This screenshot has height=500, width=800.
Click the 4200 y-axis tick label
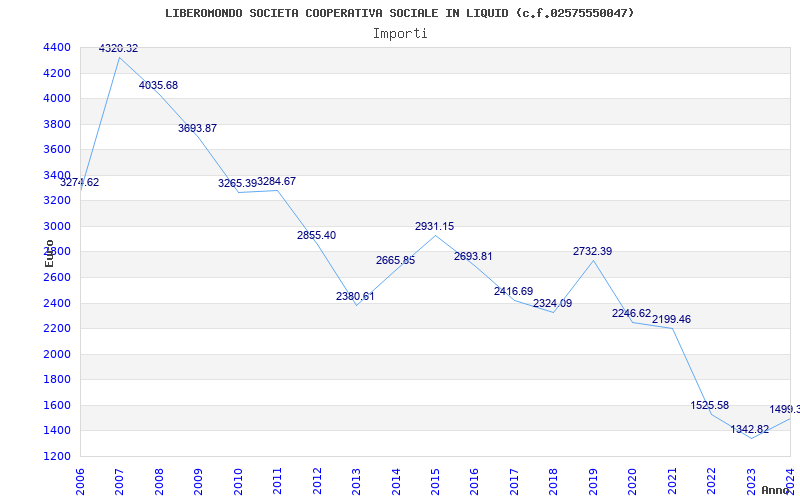coord(57,73)
